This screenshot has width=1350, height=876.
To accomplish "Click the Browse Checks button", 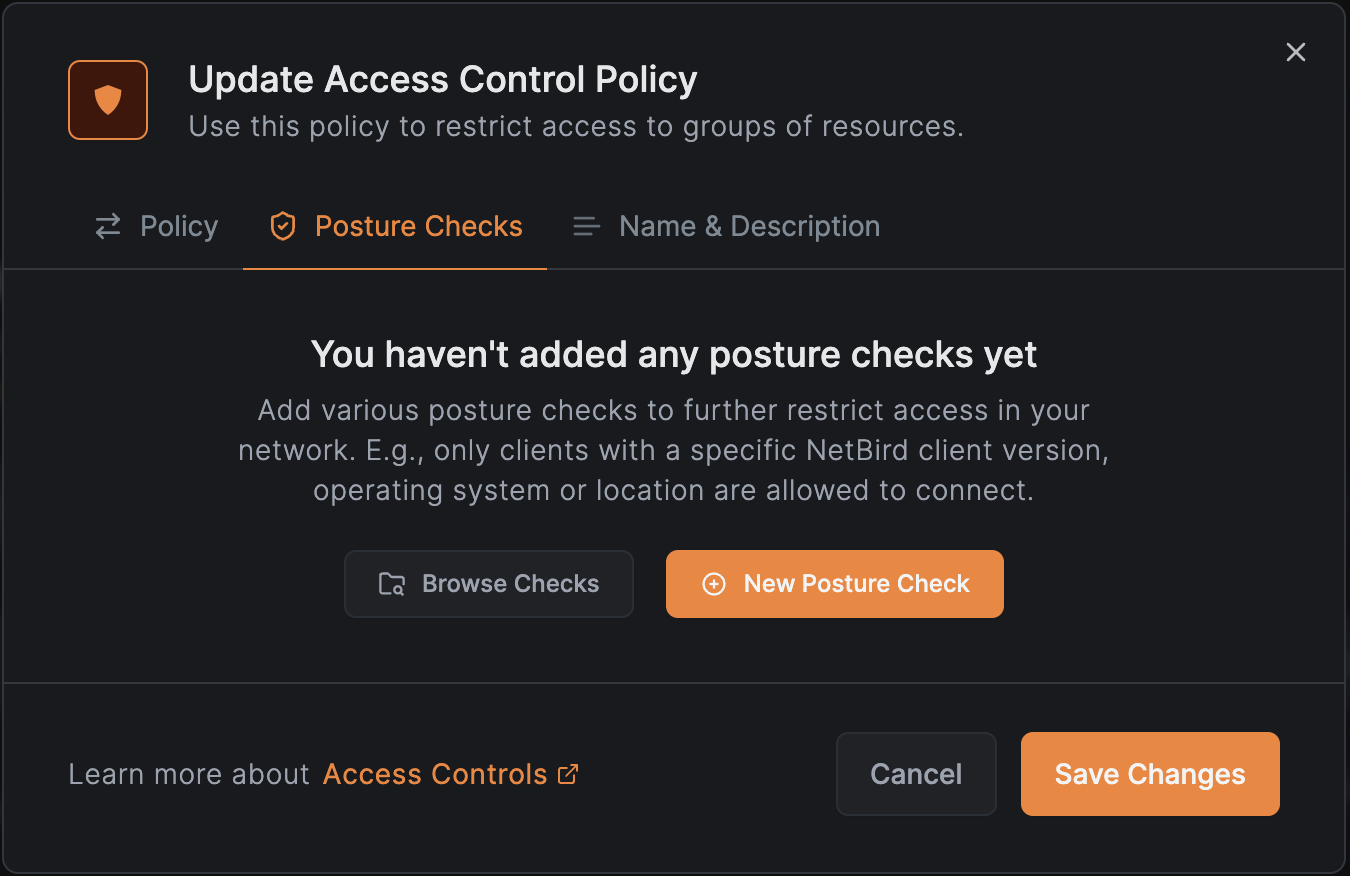I will pos(488,584).
